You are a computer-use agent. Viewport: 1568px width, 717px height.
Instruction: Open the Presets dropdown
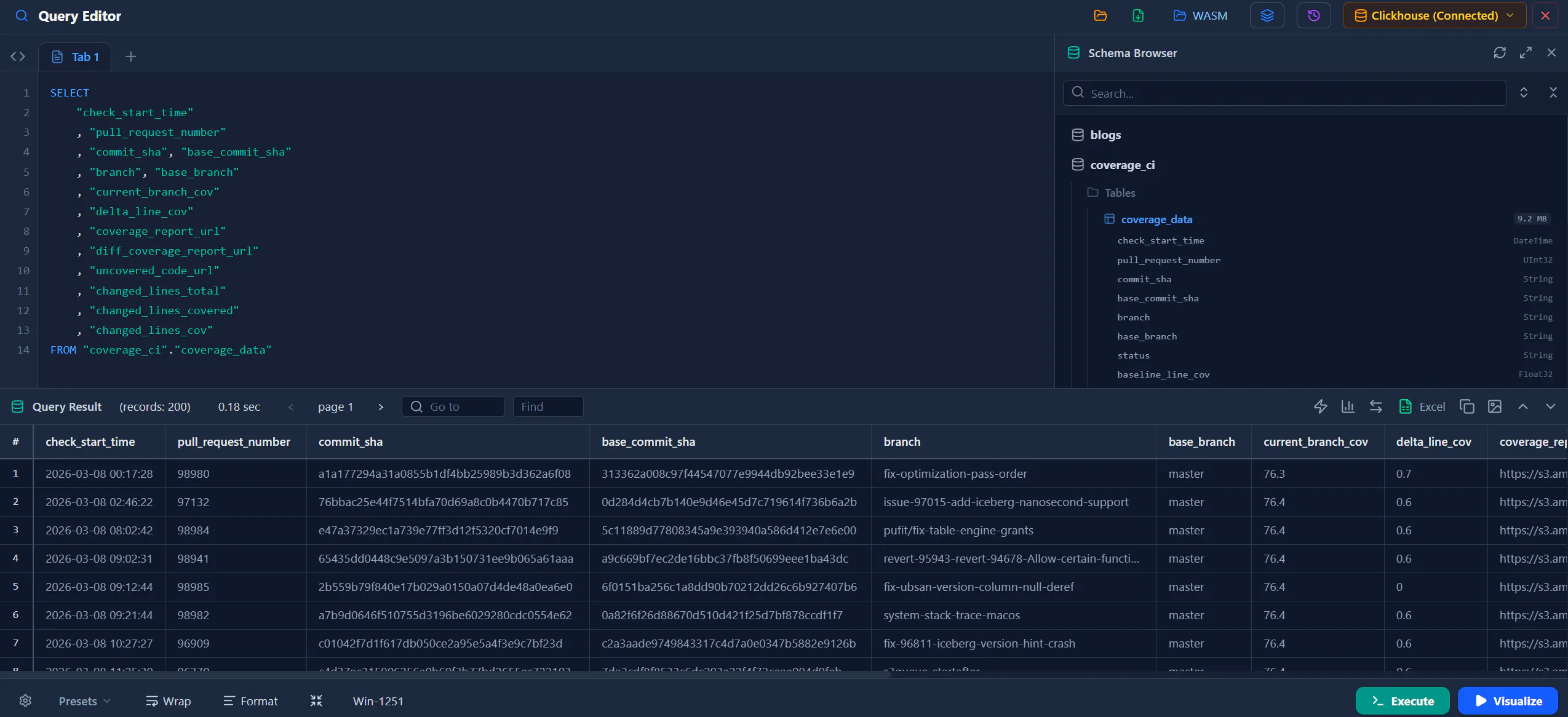pyautogui.click(x=84, y=701)
